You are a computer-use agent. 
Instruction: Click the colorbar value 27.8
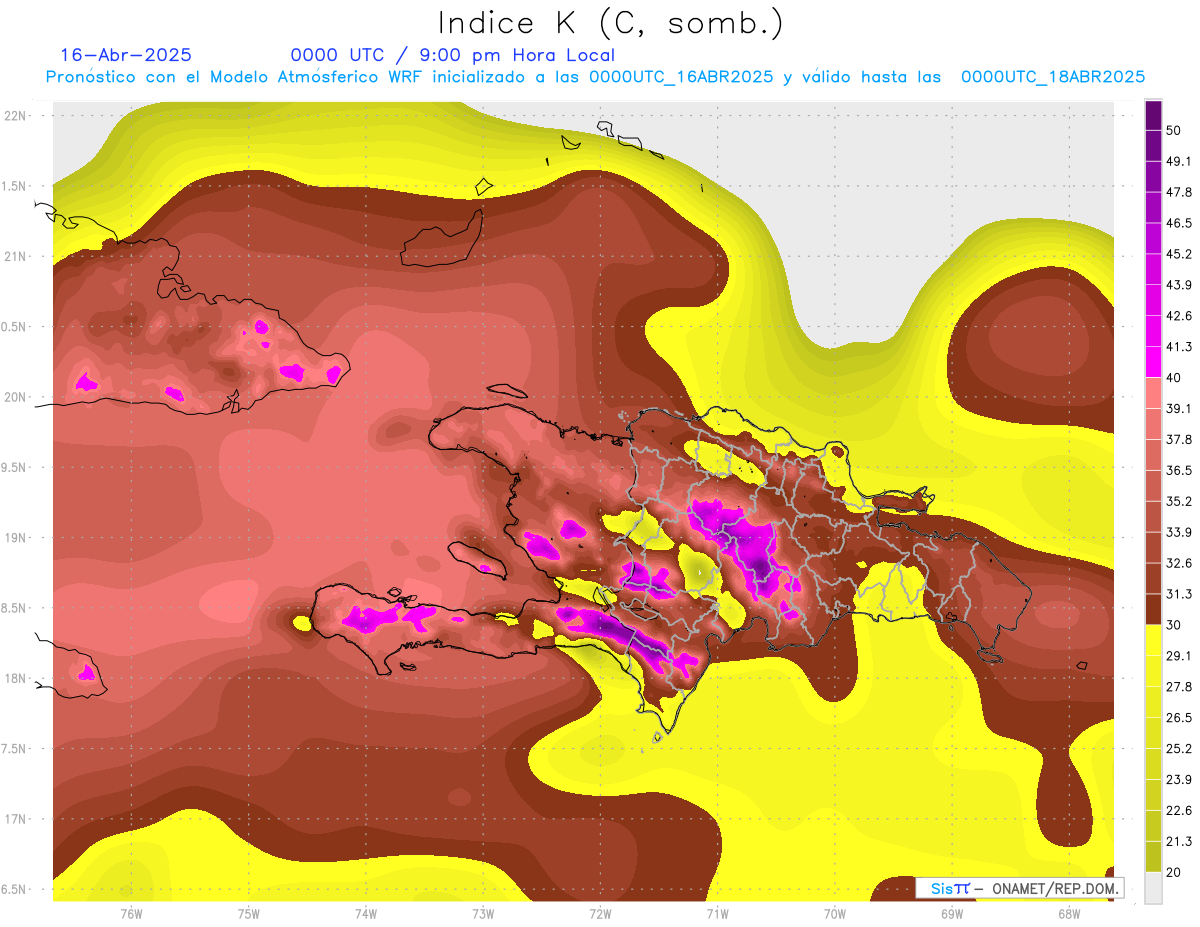pyautogui.click(x=1178, y=686)
